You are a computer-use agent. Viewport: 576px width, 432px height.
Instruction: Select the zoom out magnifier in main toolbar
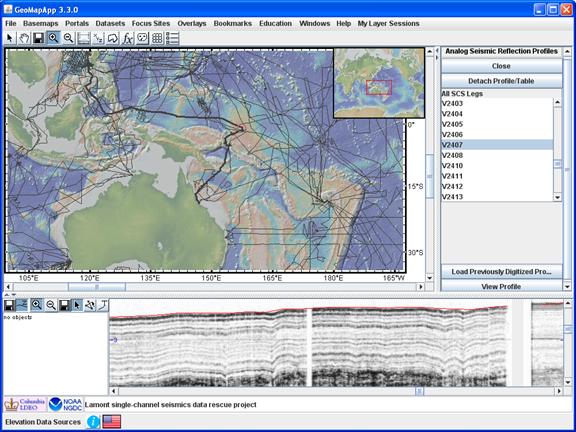(x=68, y=38)
